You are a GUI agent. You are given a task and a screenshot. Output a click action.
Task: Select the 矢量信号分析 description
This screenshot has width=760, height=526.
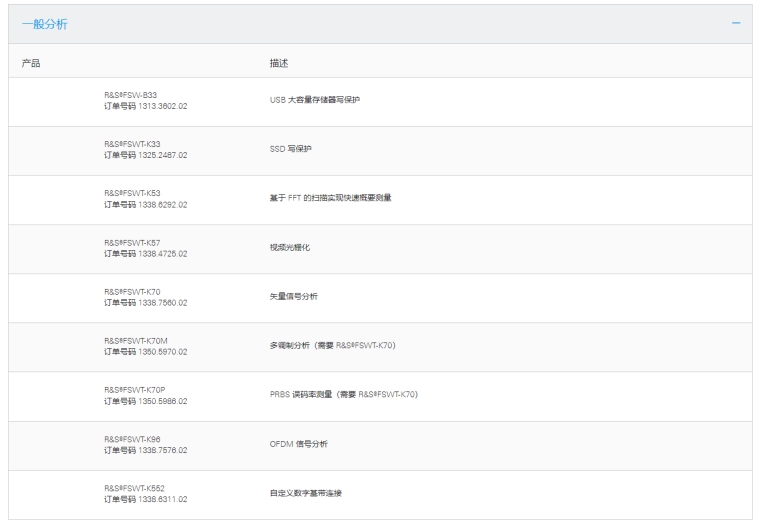tap(294, 296)
